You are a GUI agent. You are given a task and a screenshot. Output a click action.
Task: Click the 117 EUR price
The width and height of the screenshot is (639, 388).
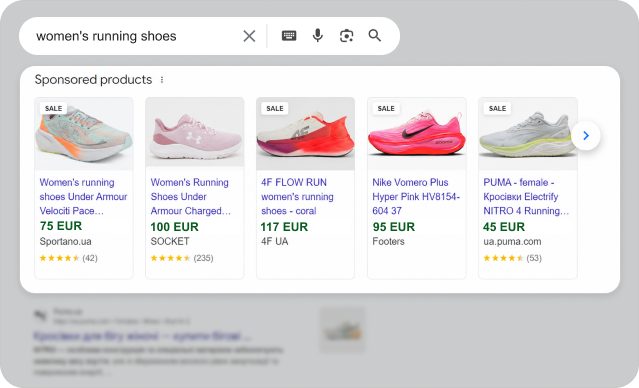click(284, 227)
